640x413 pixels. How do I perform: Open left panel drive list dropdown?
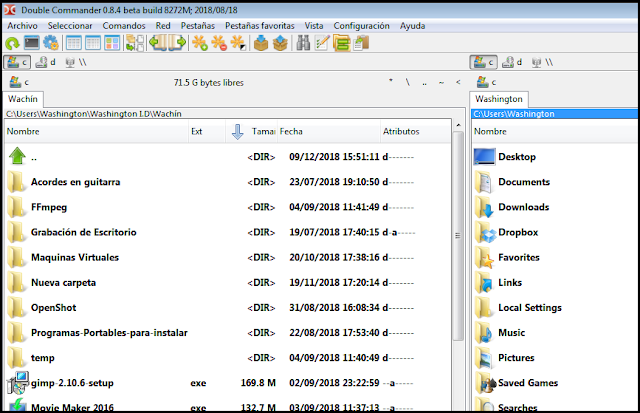pos(19,82)
